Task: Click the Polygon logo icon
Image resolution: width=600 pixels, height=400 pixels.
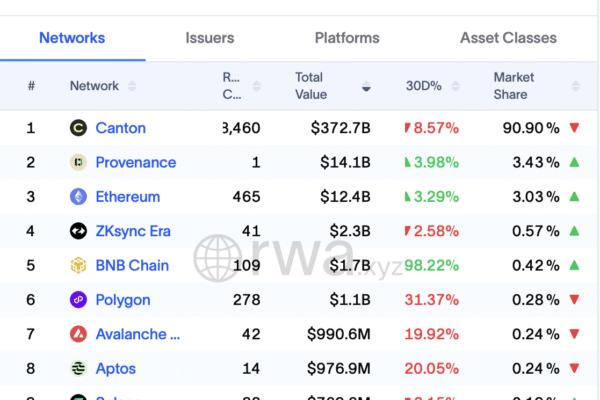Action: point(78,300)
